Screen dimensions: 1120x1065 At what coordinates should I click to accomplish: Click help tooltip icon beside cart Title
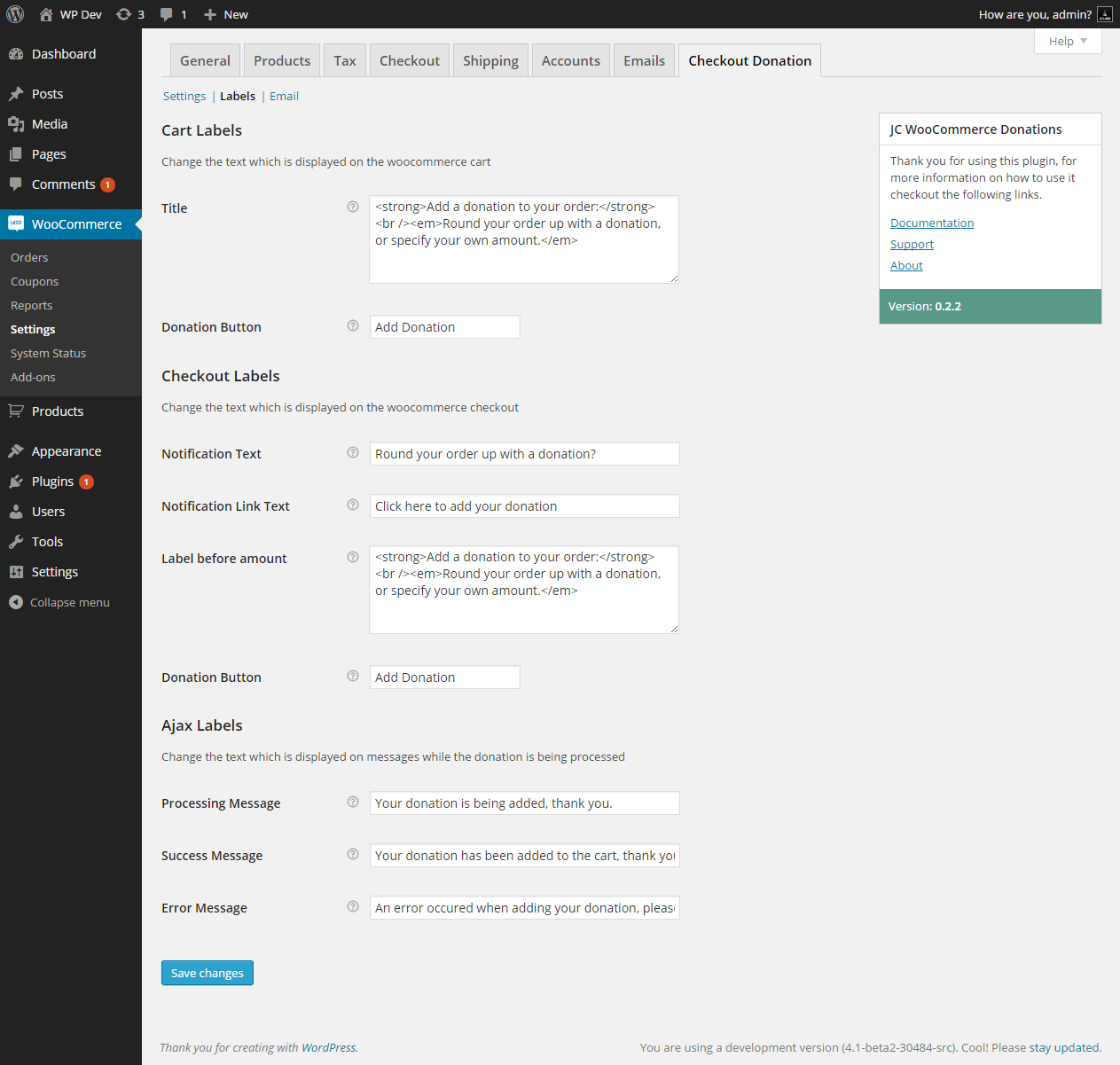[x=353, y=207]
